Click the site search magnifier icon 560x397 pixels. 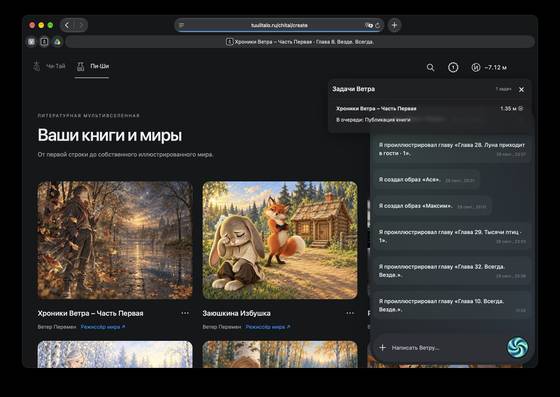[430, 67]
